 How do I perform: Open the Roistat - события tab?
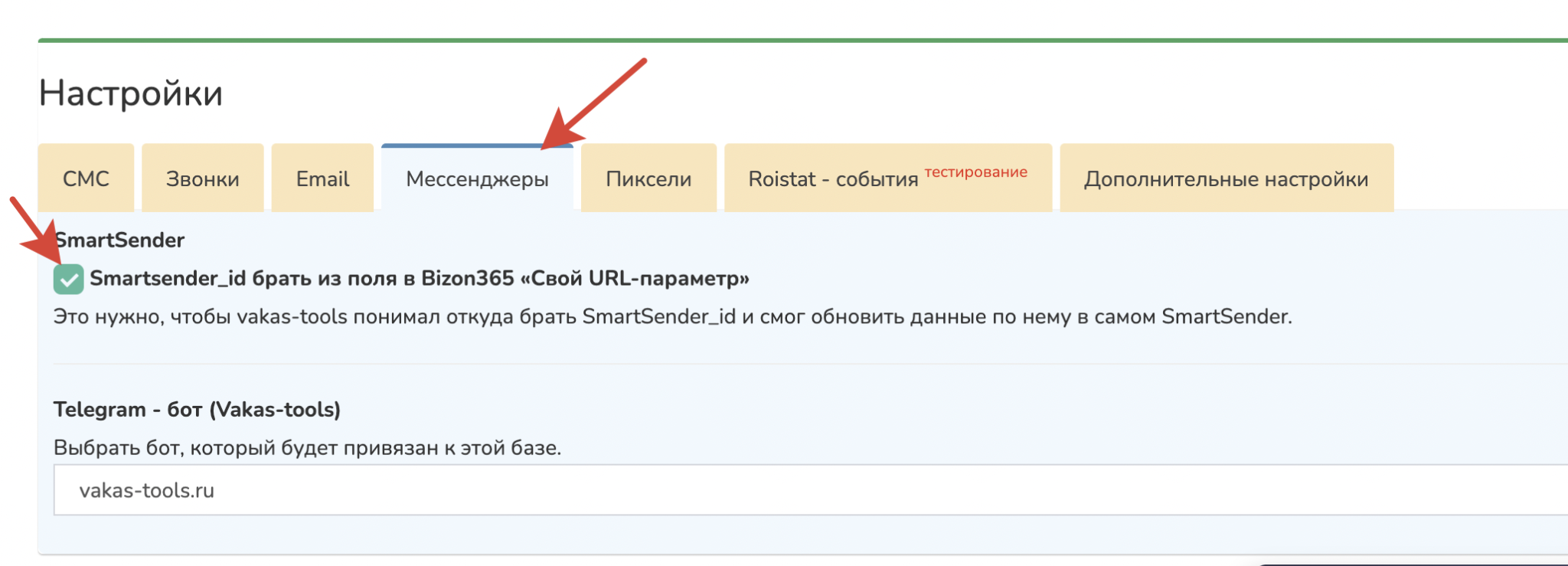pos(833,179)
